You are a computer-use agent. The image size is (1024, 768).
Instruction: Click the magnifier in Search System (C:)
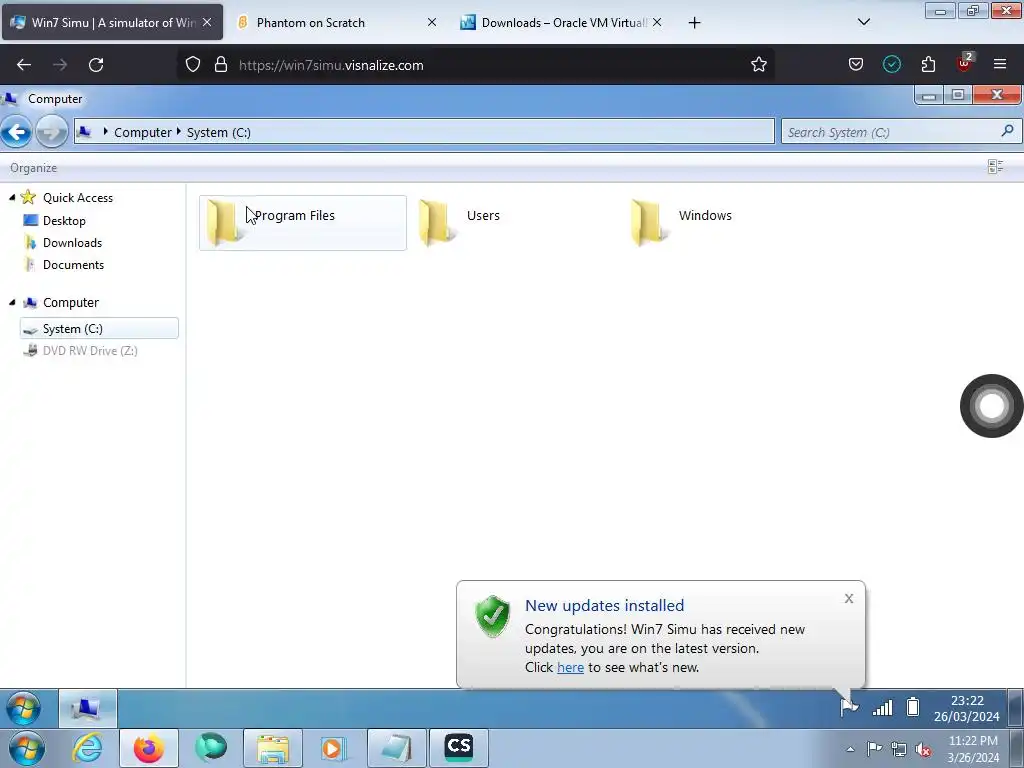[x=1008, y=131]
